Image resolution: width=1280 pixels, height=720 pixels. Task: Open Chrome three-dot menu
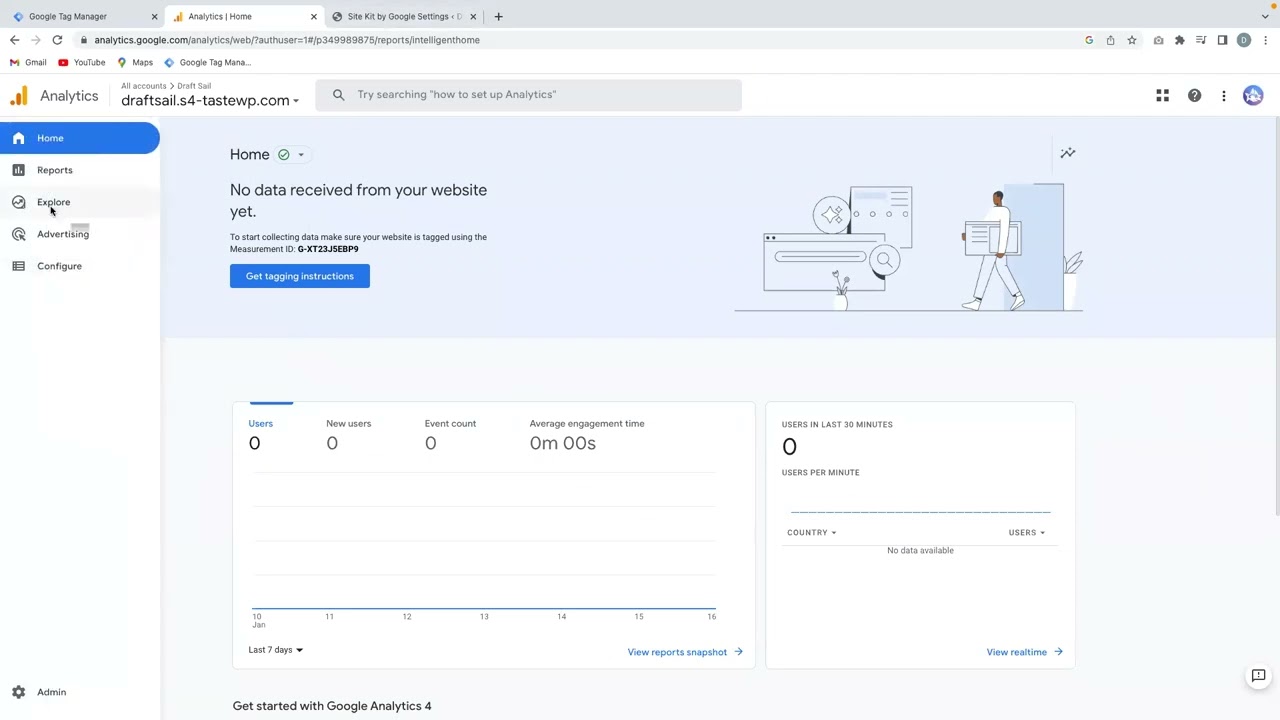pyautogui.click(x=1266, y=40)
